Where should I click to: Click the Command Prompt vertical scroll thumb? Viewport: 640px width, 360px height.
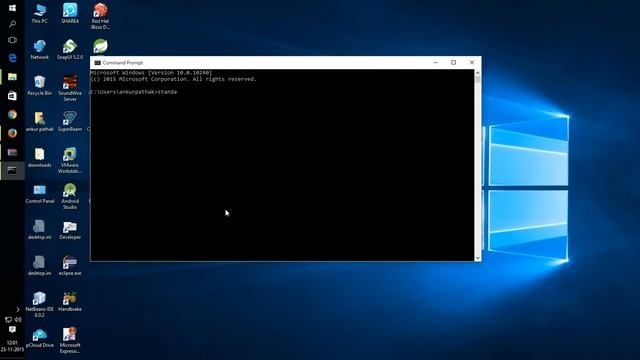click(478, 79)
